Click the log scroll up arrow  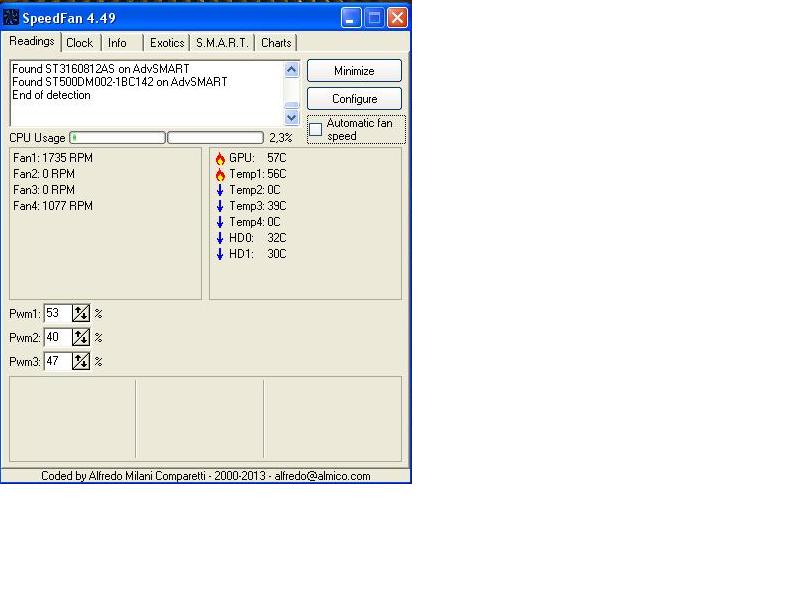[291, 69]
